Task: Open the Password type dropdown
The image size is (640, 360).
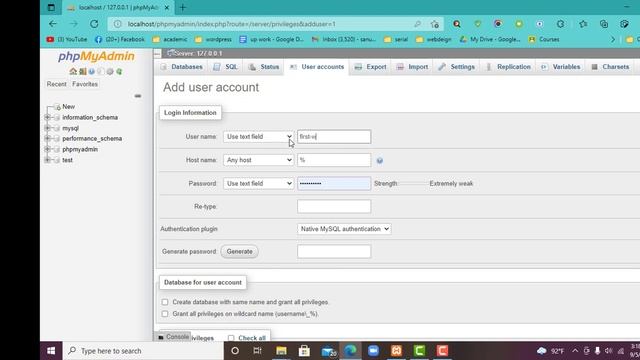Action: pyautogui.click(x=258, y=184)
